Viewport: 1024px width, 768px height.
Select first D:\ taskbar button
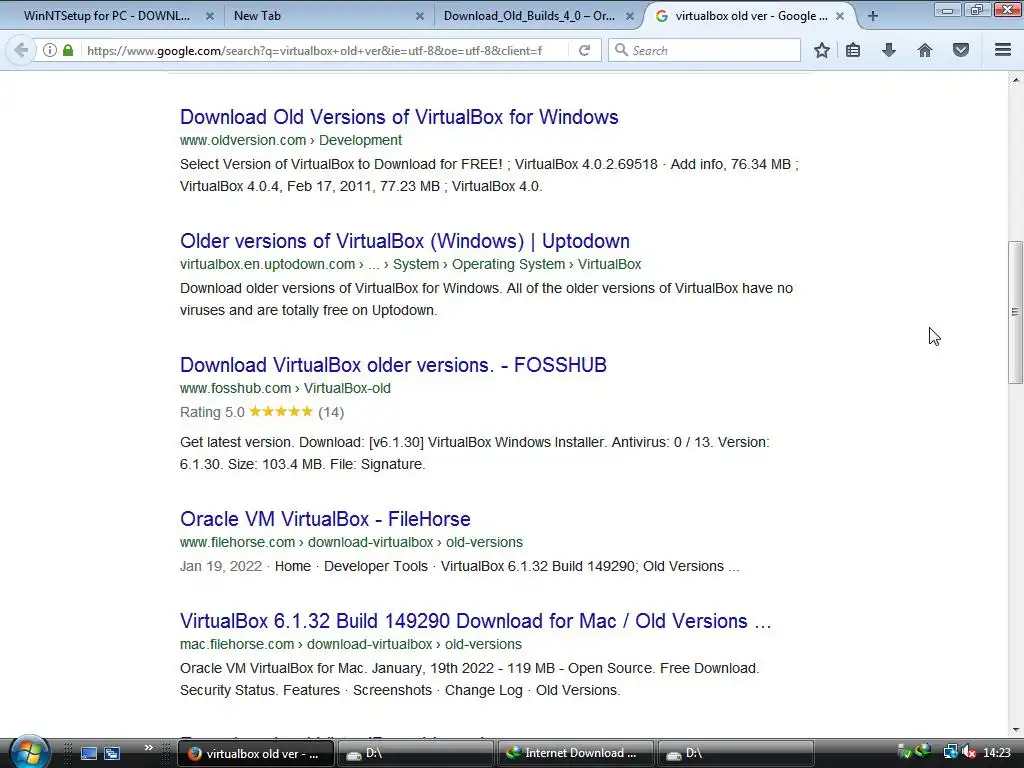click(415, 754)
